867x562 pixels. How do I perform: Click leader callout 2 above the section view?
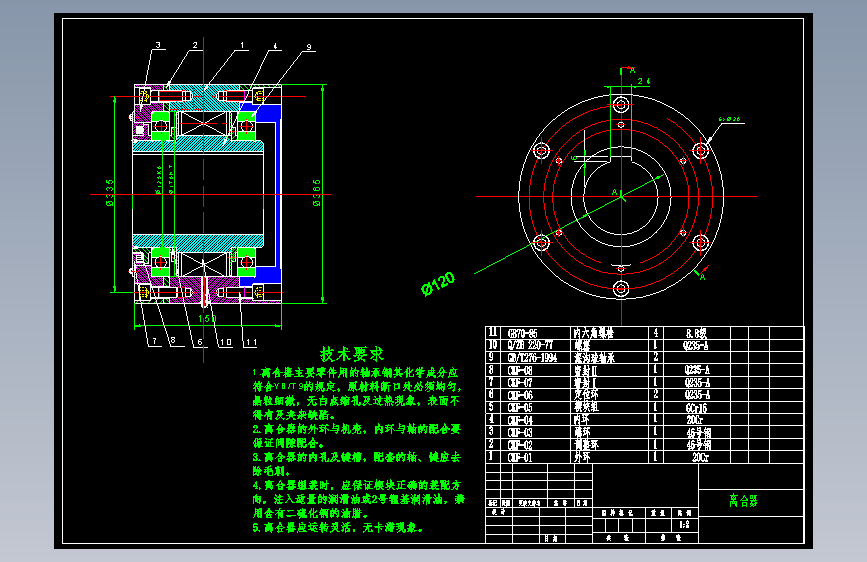coord(195,45)
